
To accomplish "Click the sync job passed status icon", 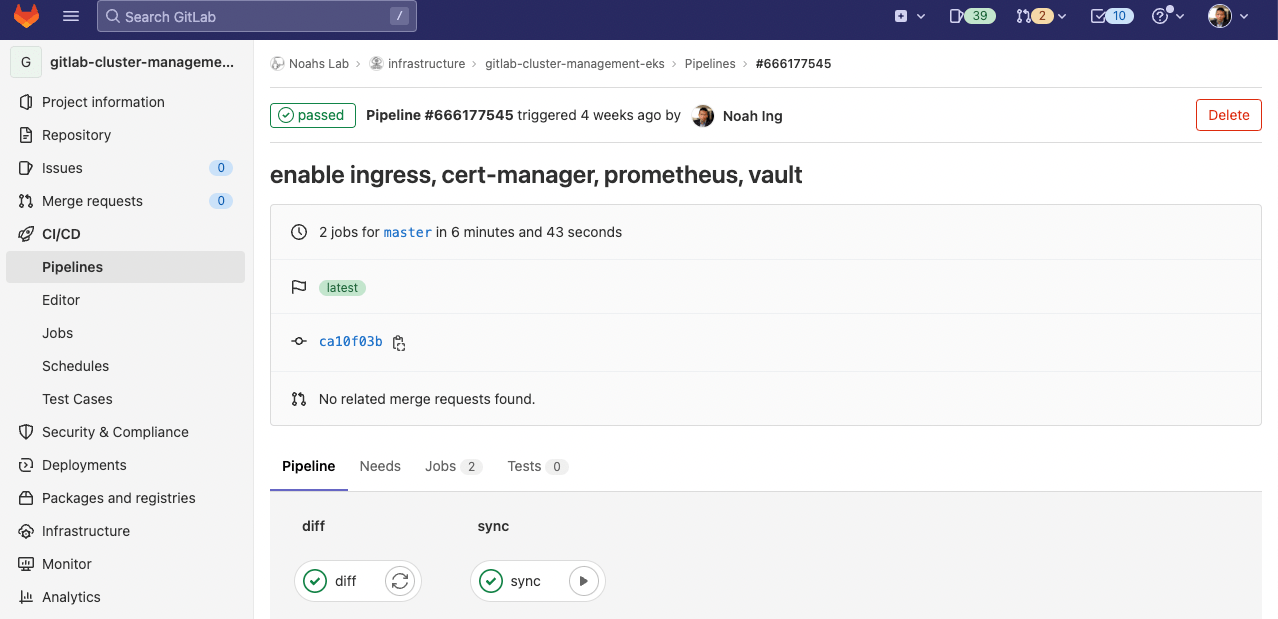I will (x=491, y=581).
